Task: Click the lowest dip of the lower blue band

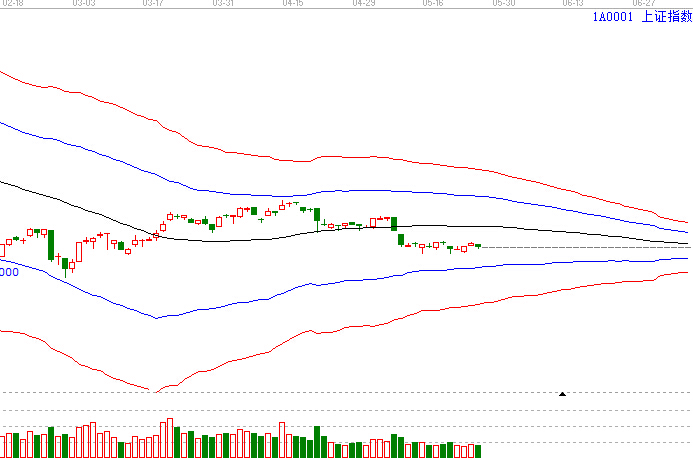Action: (x=157, y=318)
